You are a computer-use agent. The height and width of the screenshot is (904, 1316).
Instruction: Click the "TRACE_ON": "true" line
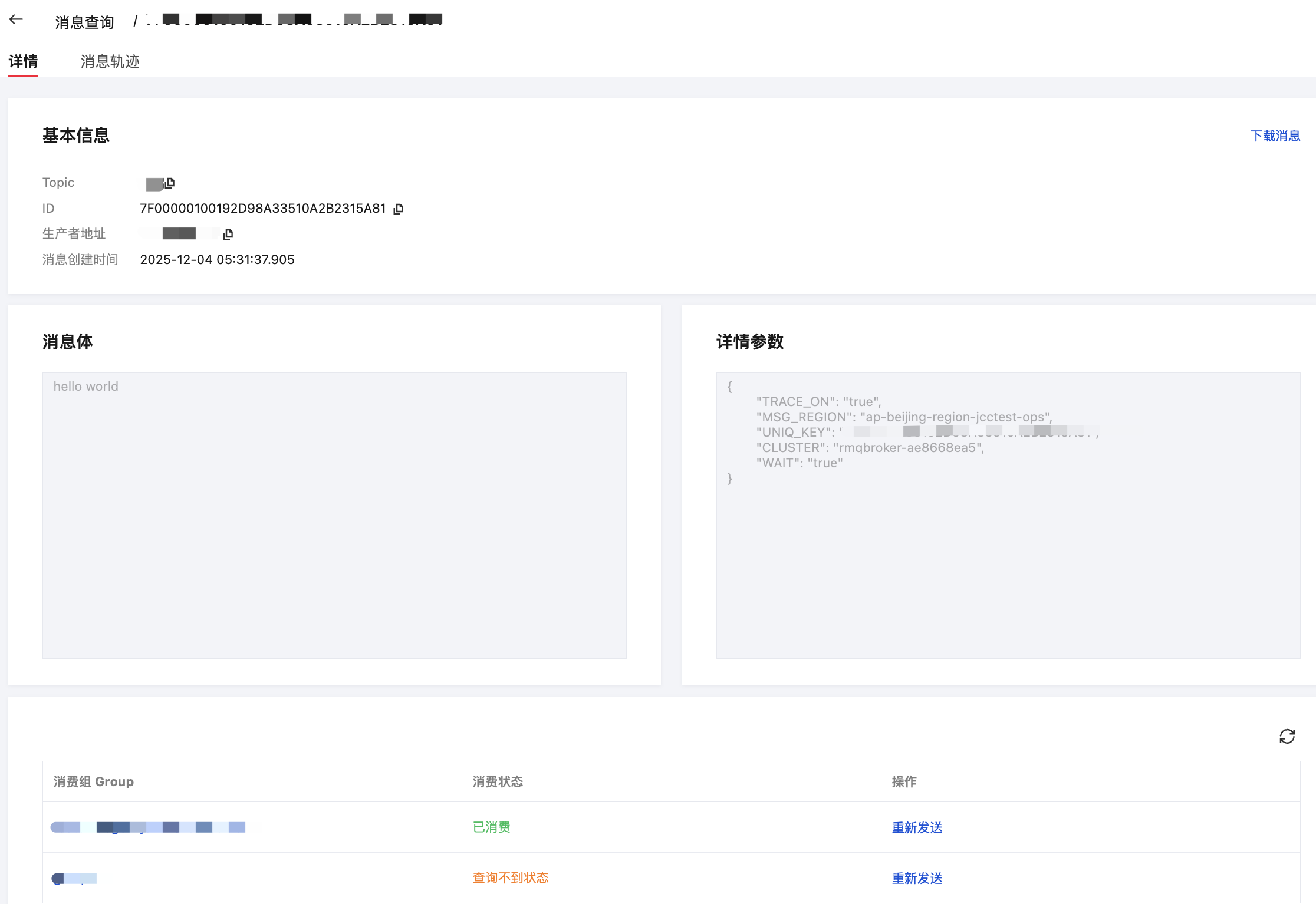pyautogui.click(x=818, y=402)
